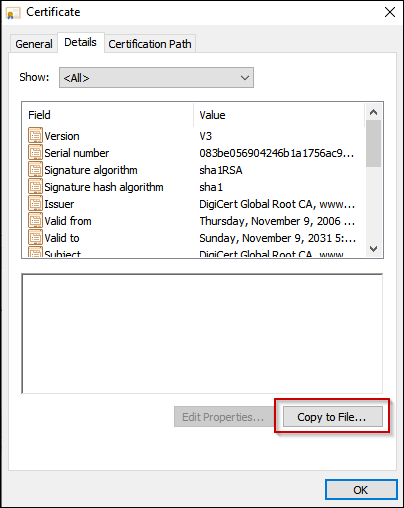Screen dimensions: 404x508
Task: Switch to the General tab
Action: coord(34,44)
